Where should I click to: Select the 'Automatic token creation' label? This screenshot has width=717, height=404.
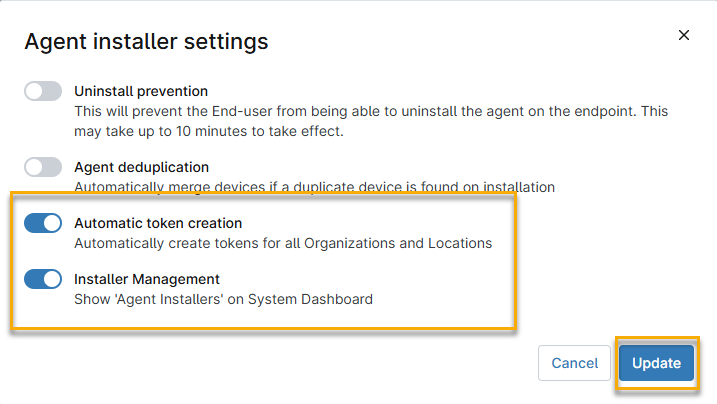[158, 223]
